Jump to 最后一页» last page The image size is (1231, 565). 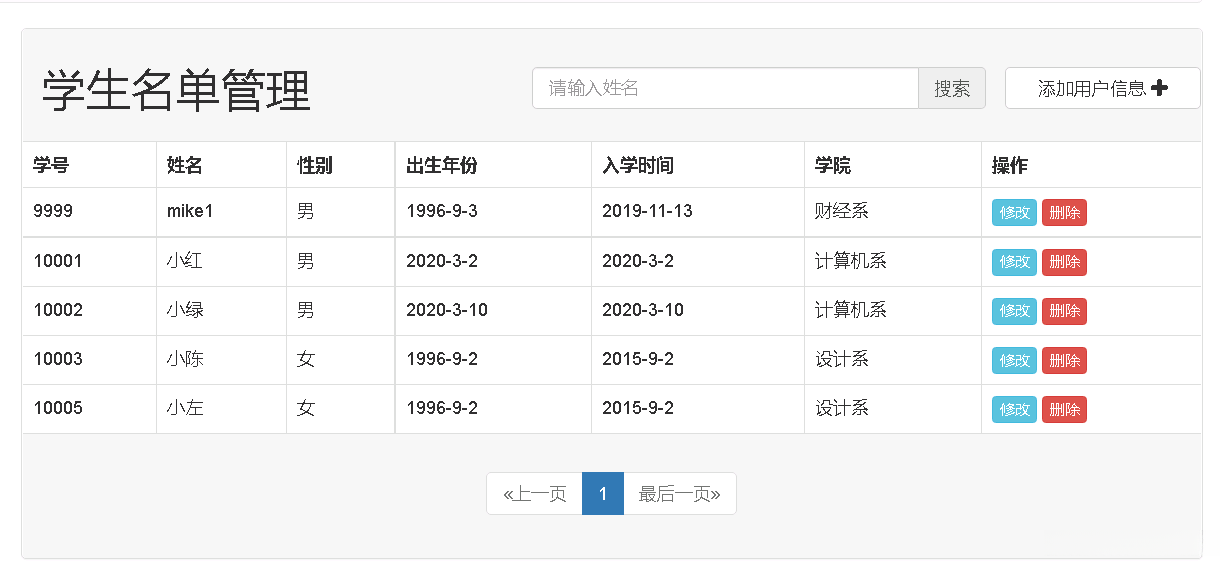pos(680,494)
